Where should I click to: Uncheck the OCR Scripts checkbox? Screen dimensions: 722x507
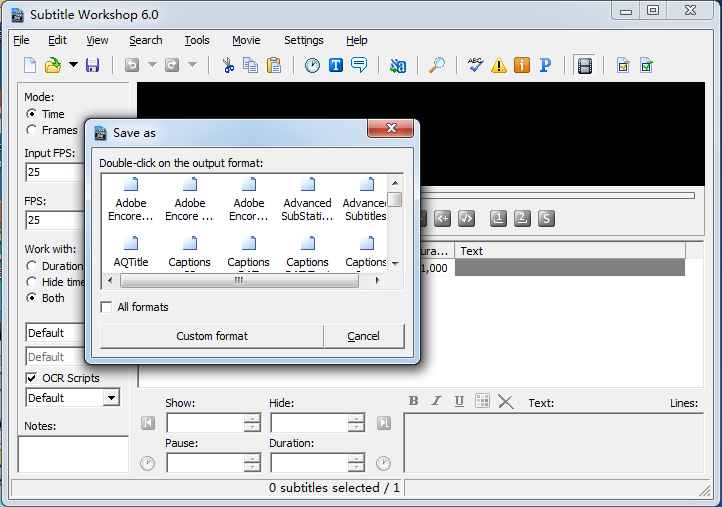coord(31,378)
